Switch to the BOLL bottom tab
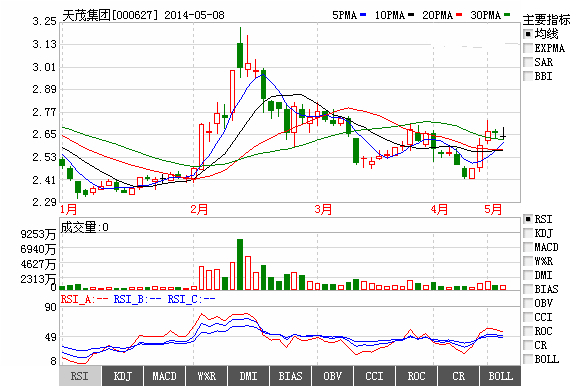The width and height of the screenshot is (588, 390). (x=501, y=376)
